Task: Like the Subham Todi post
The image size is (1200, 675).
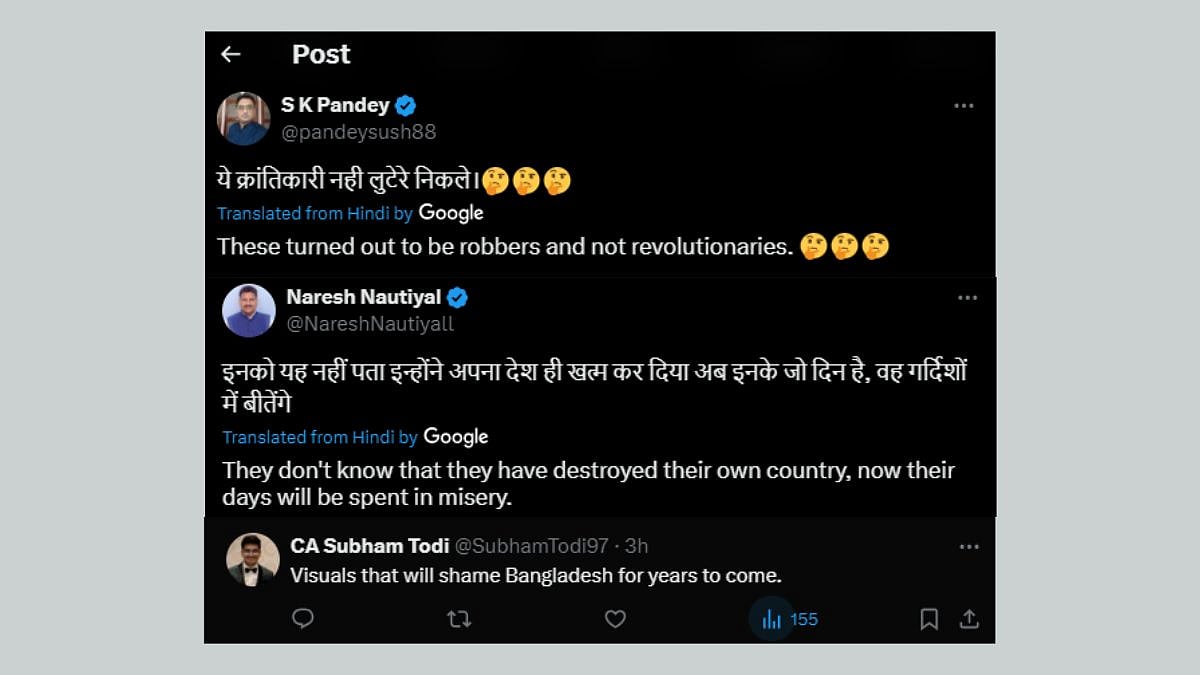Action: [615, 619]
